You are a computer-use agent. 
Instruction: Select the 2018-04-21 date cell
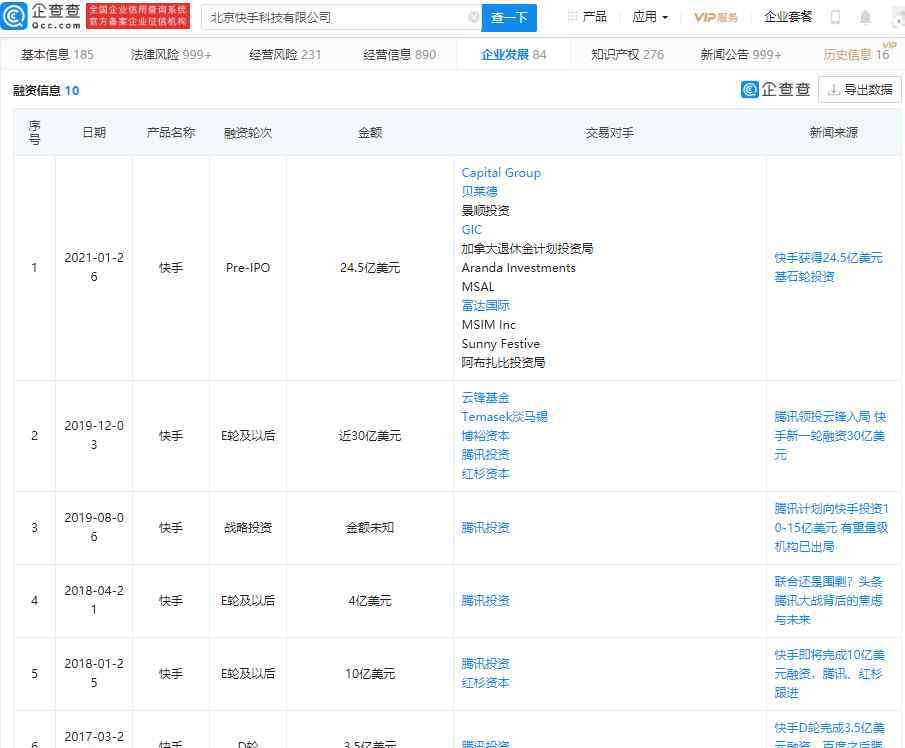(94, 600)
